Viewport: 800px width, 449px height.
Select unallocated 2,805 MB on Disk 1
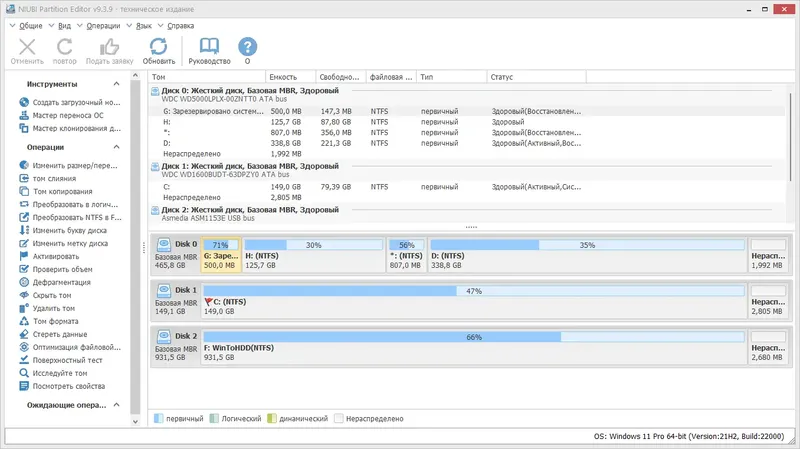point(768,301)
